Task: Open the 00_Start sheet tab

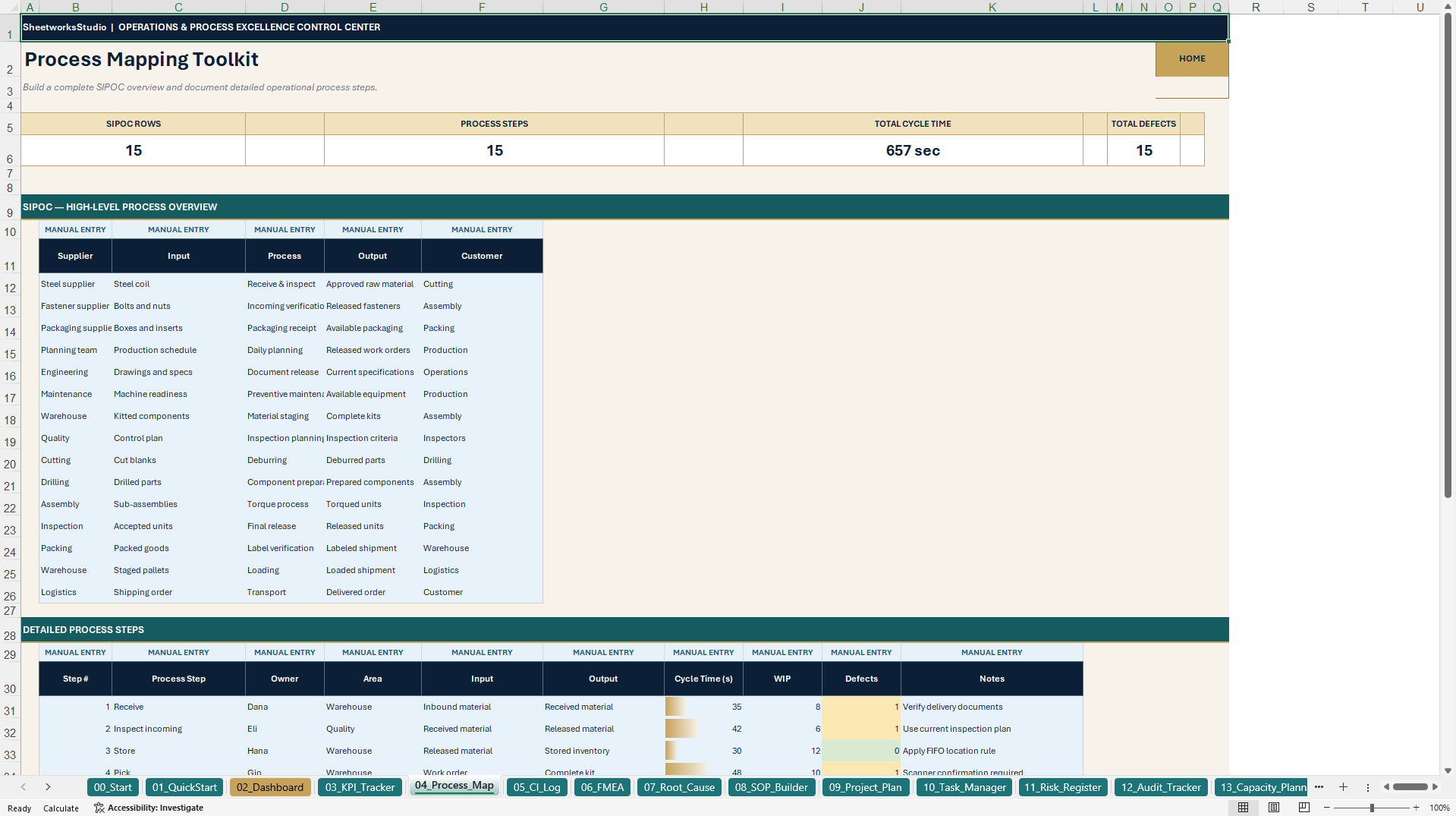Action: pyautogui.click(x=113, y=787)
